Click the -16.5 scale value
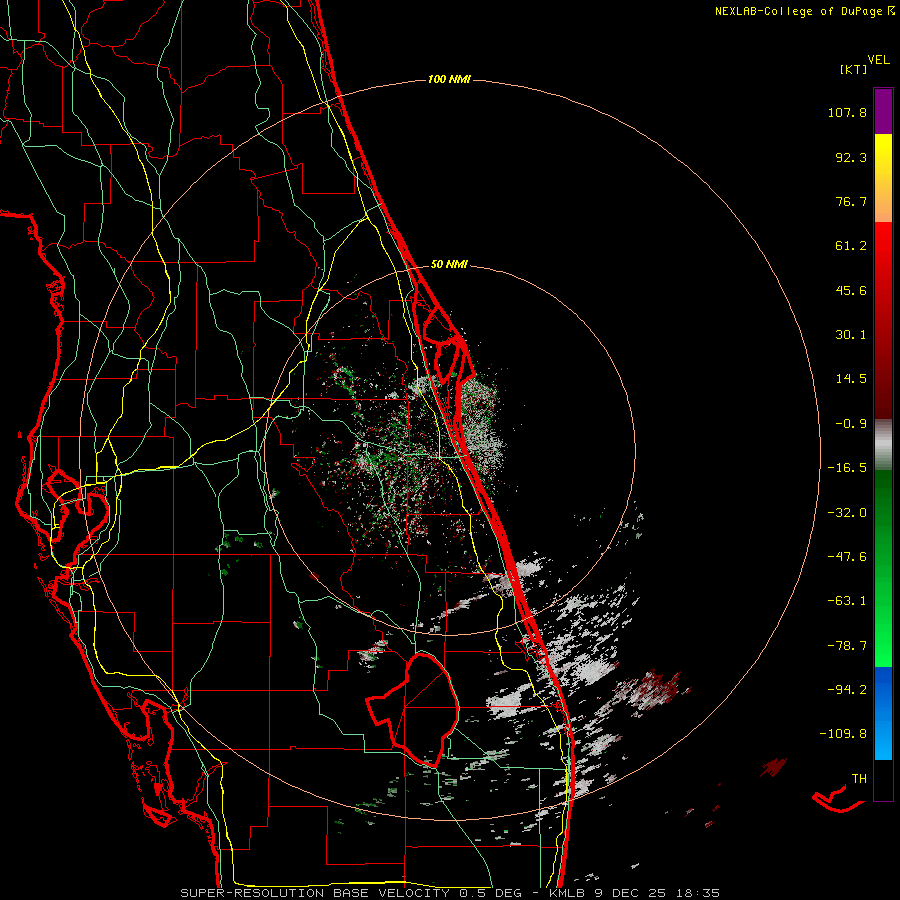 tap(847, 468)
